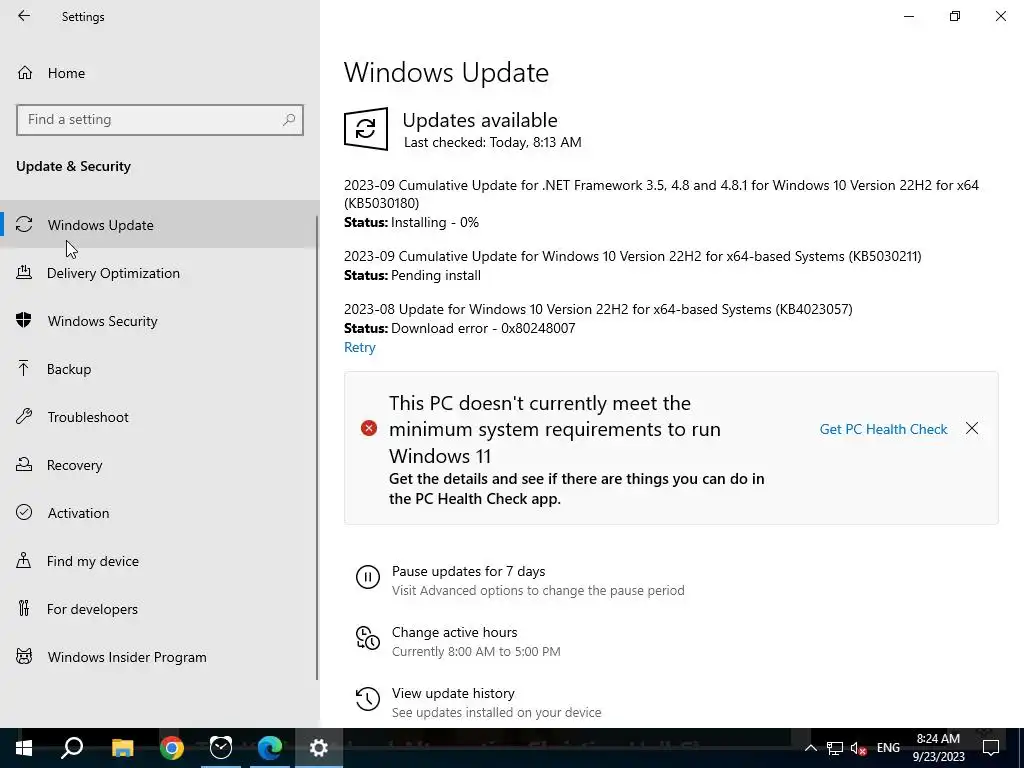Click Retry for the failed KB4023057 update

tap(360, 347)
